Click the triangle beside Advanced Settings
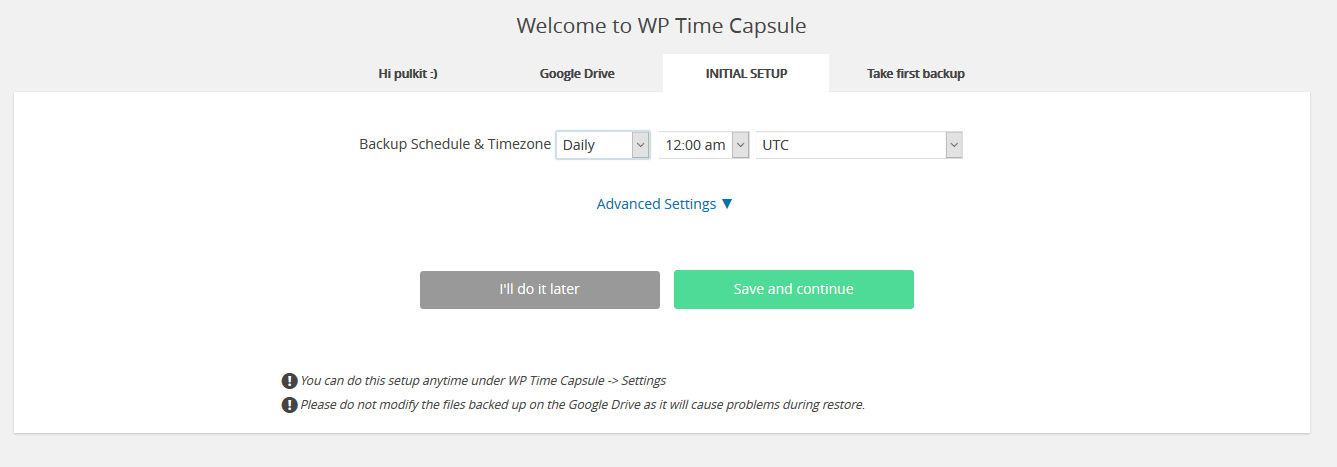Image resolution: width=1337 pixels, height=467 pixels. coord(727,204)
